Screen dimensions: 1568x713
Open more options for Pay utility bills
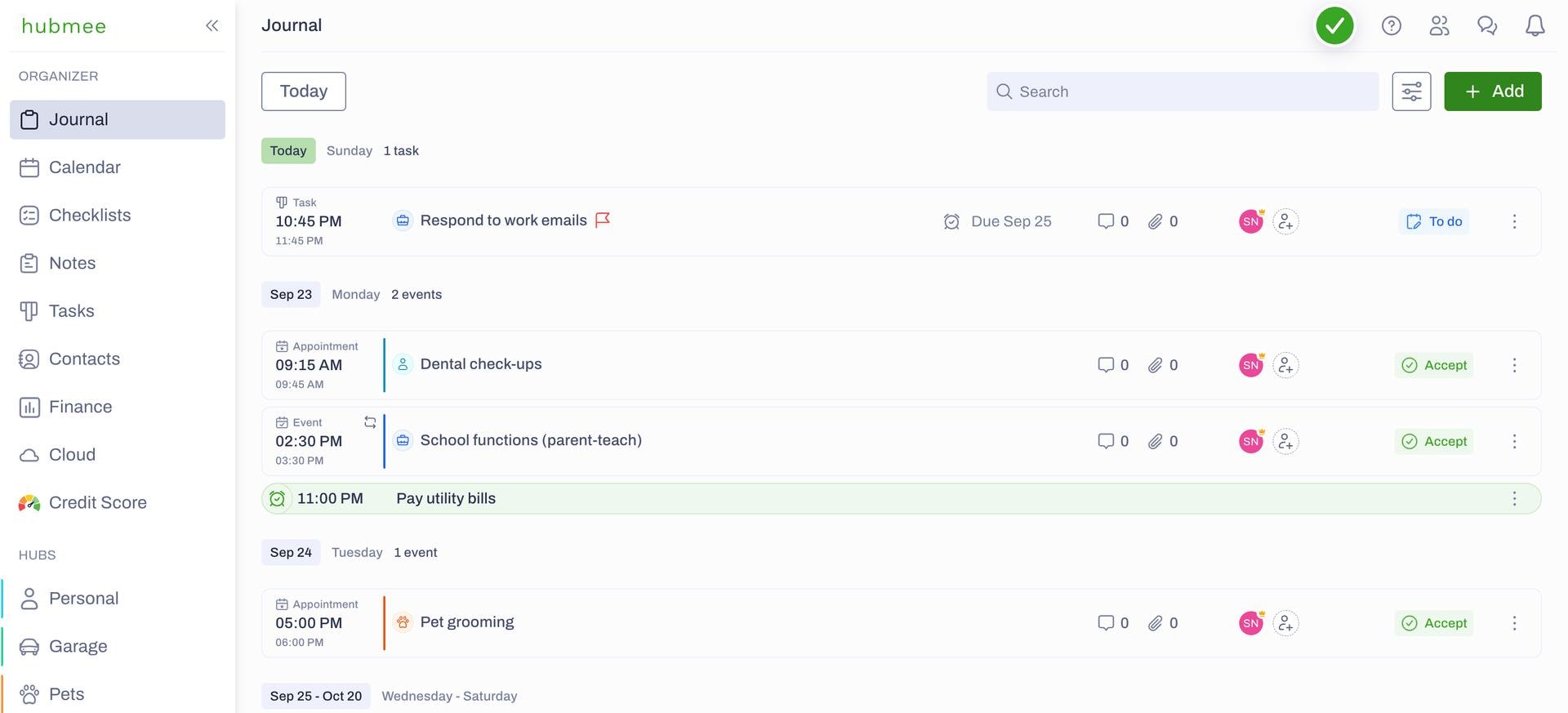[x=1514, y=498]
